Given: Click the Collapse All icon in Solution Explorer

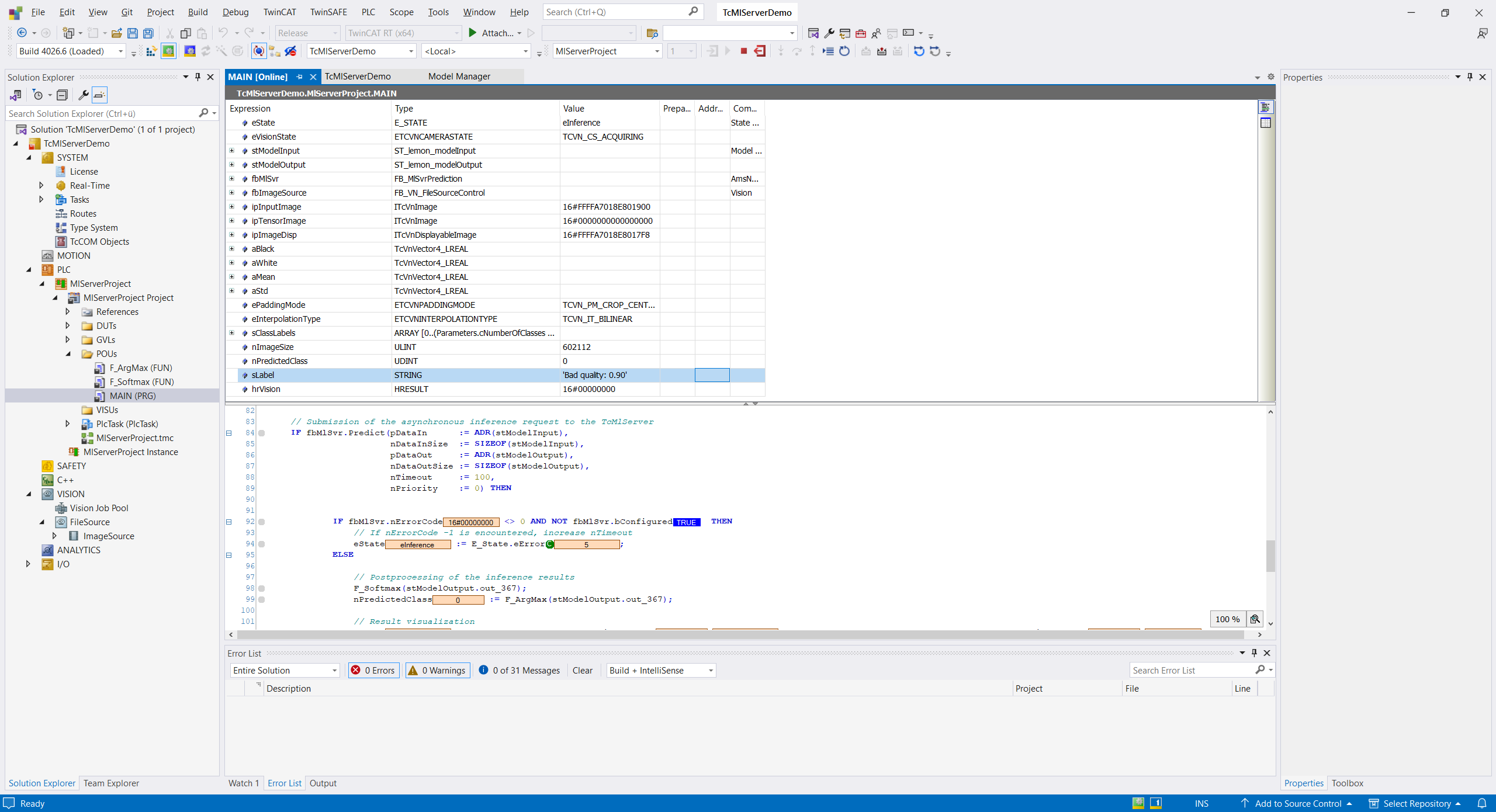Looking at the screenshot, I should (x=62, y=95).
